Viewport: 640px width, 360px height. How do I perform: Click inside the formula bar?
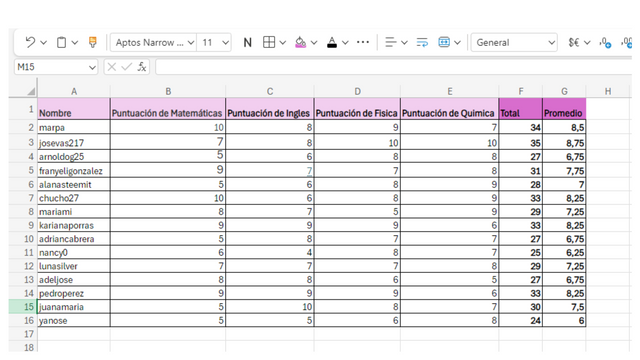coord(393,67)
